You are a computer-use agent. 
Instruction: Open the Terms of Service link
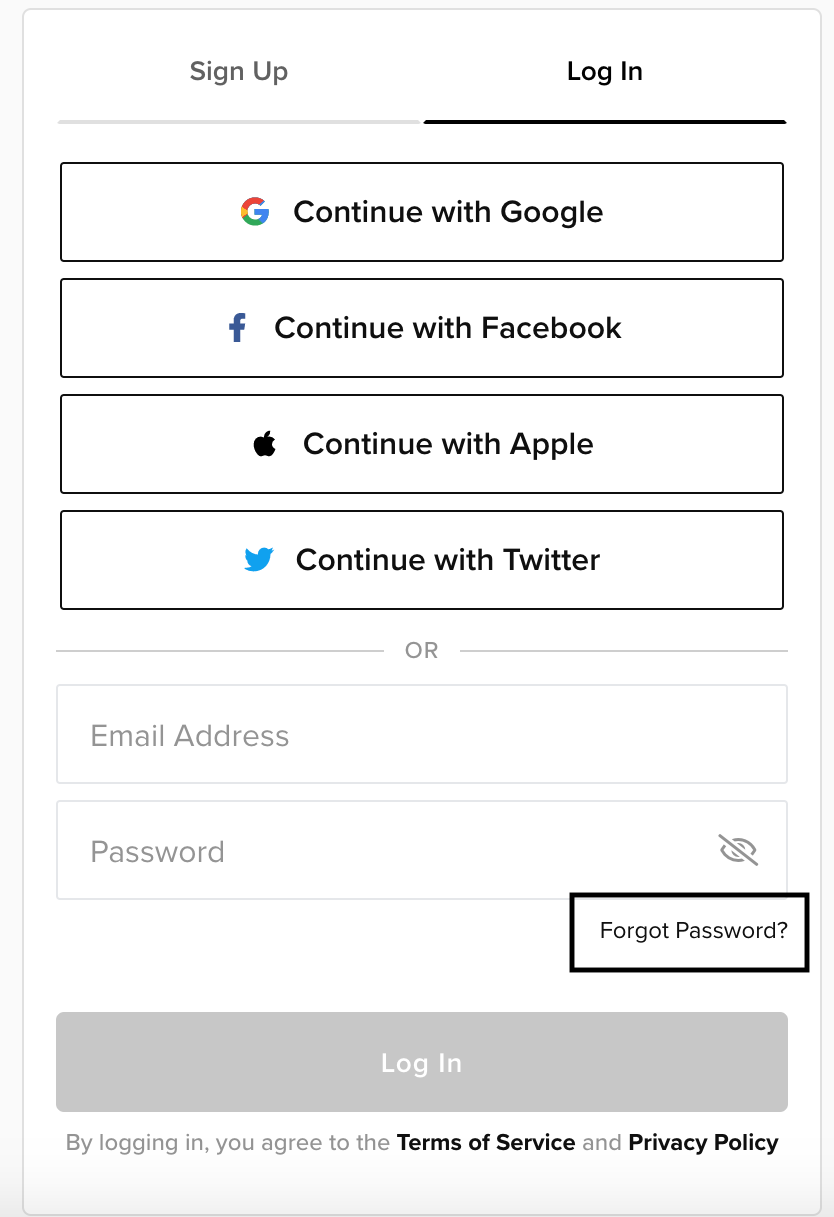(x=486, y=1142)
